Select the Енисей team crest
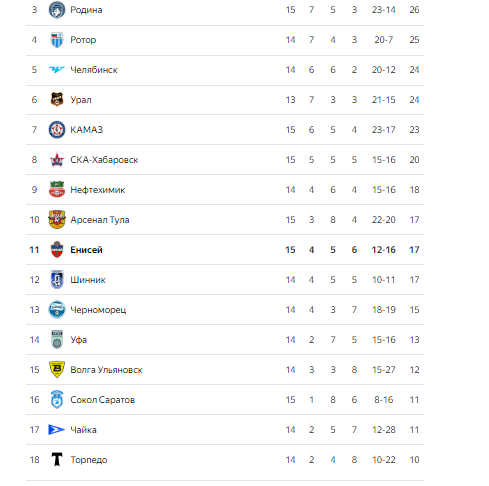The image size is (489, 486). (x=57, y=250)
